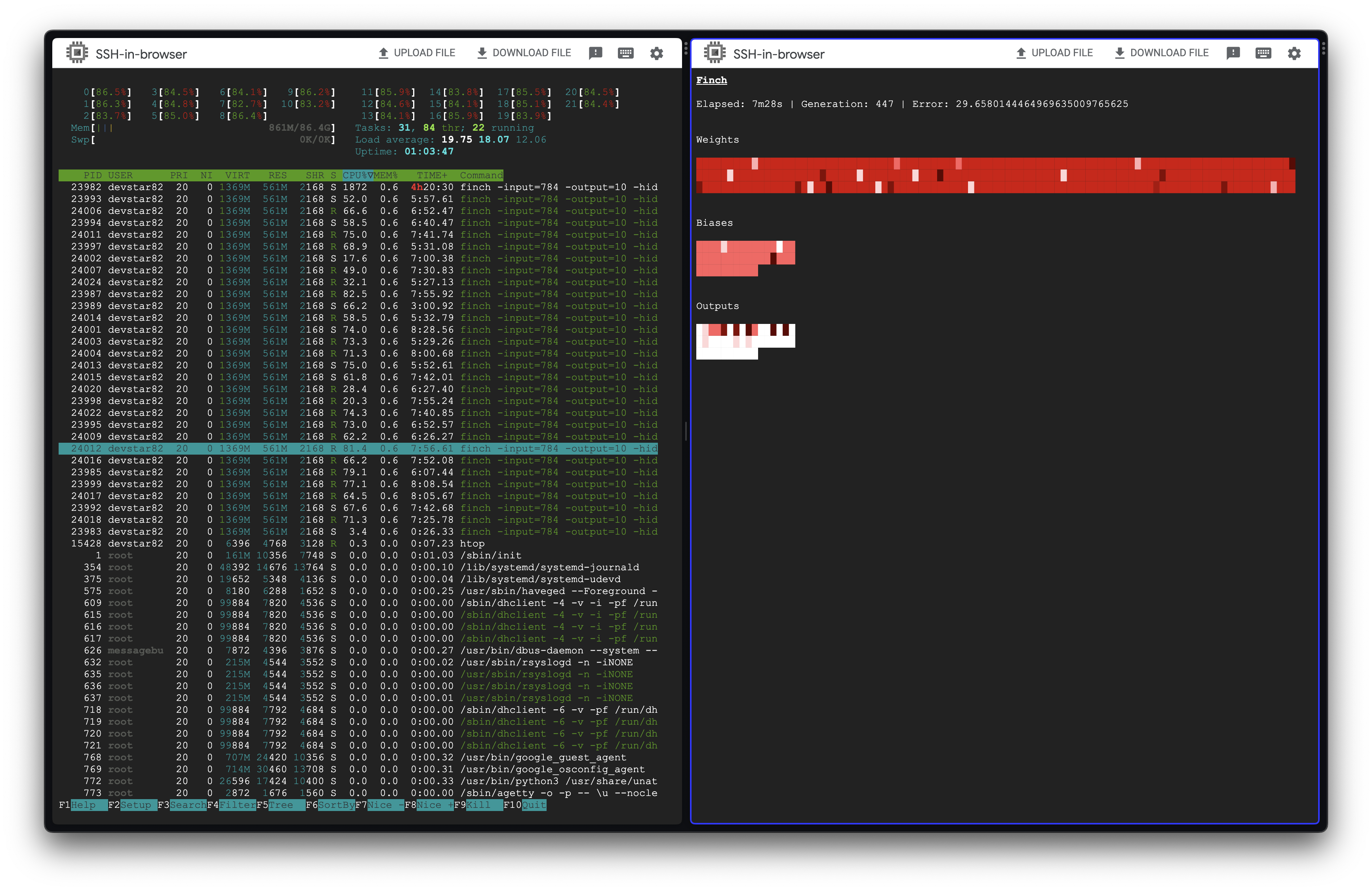1372x891 pixels.
Task: Click the TIME+ column header in htop
Action: (432, 175)
